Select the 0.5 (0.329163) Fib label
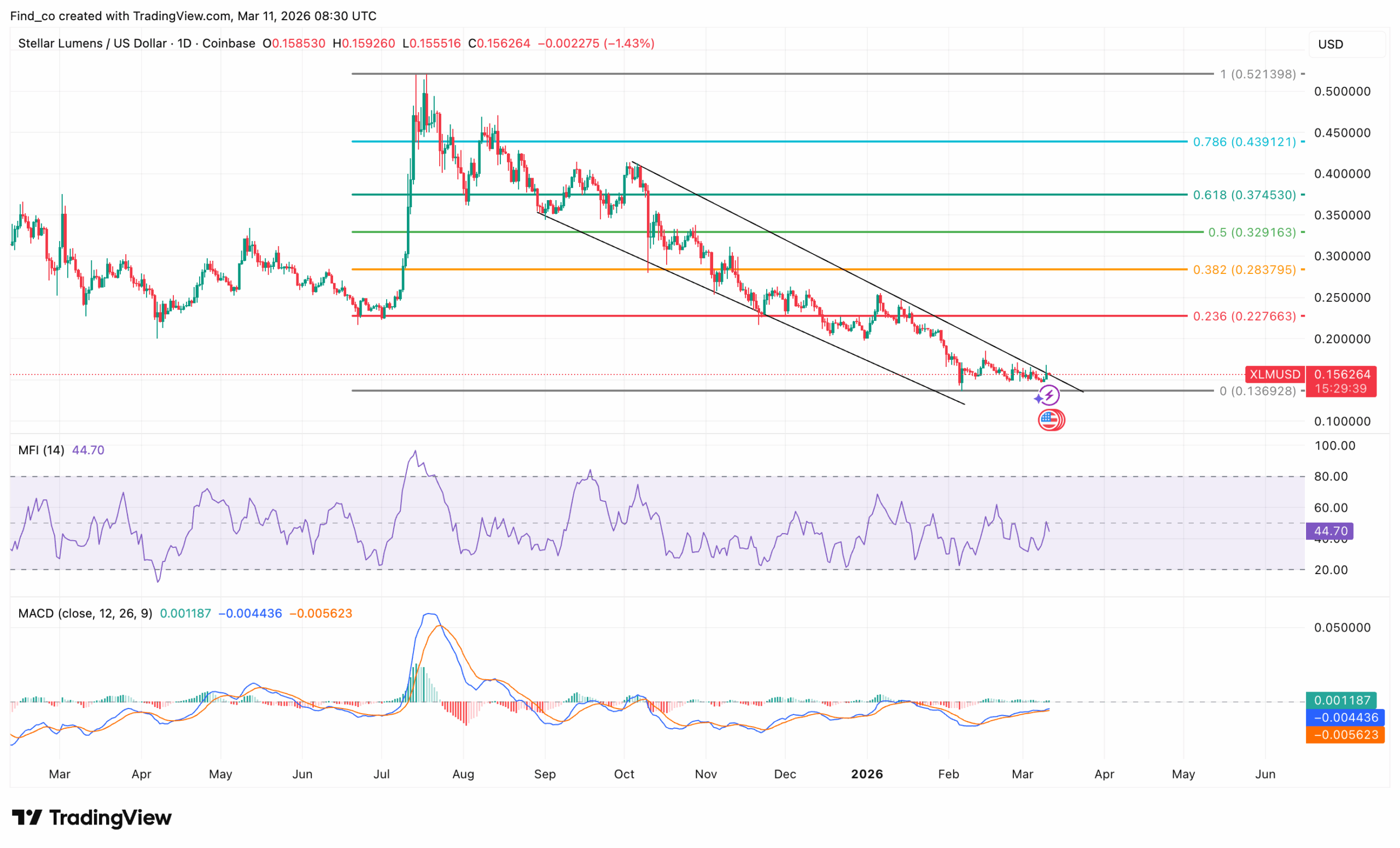 (1252, 232)
